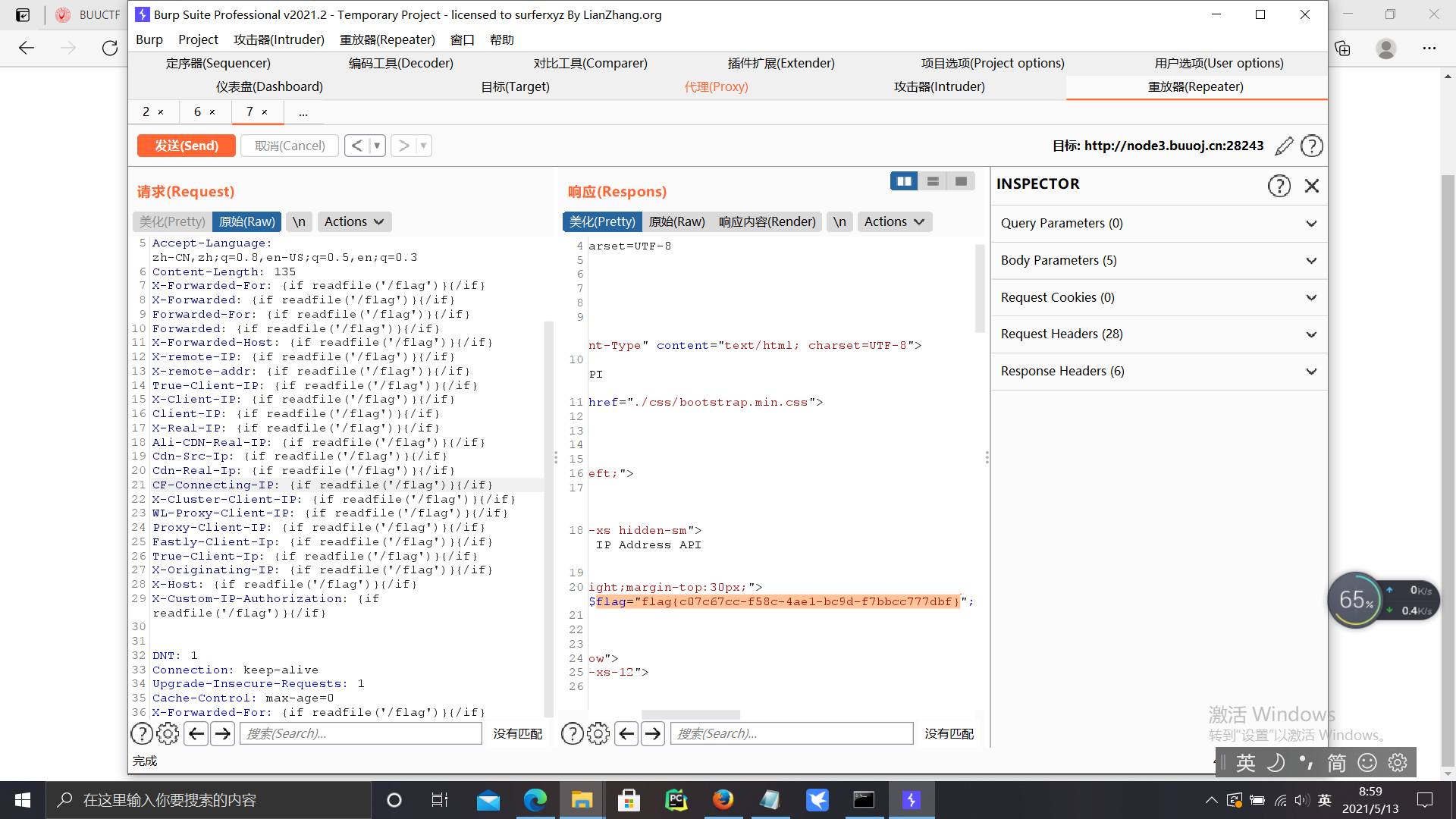Image resolution: width=1456 pixels, height=819 pixels.
Task: Open Inspector help question mark icon
Action: 1279,186
